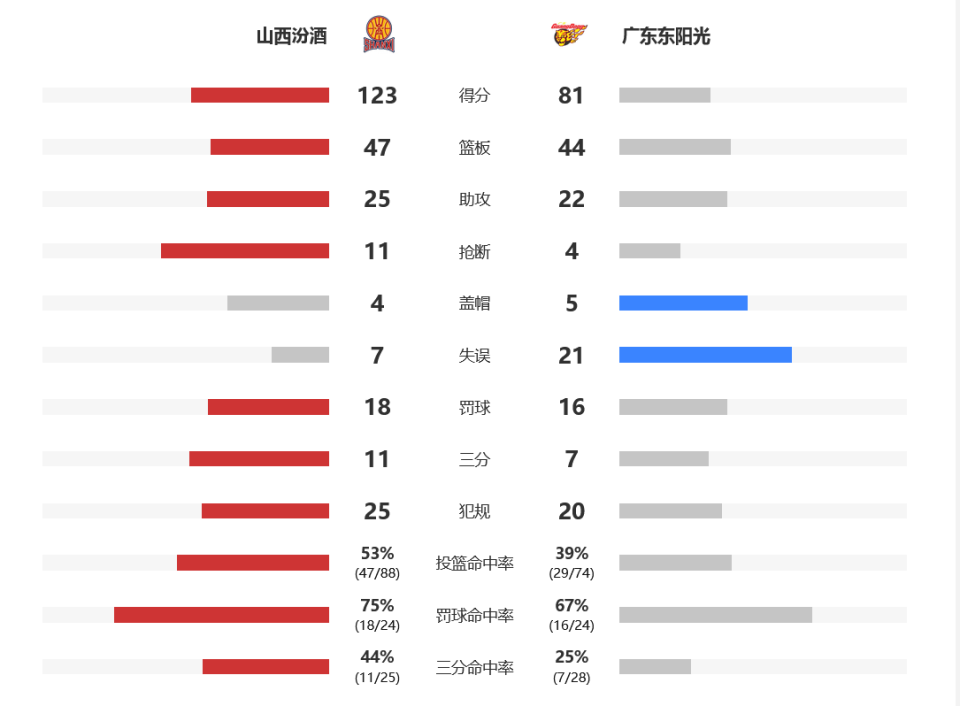Select the 三分命中率 row label

pyautogui.click(x=474, y=667)
